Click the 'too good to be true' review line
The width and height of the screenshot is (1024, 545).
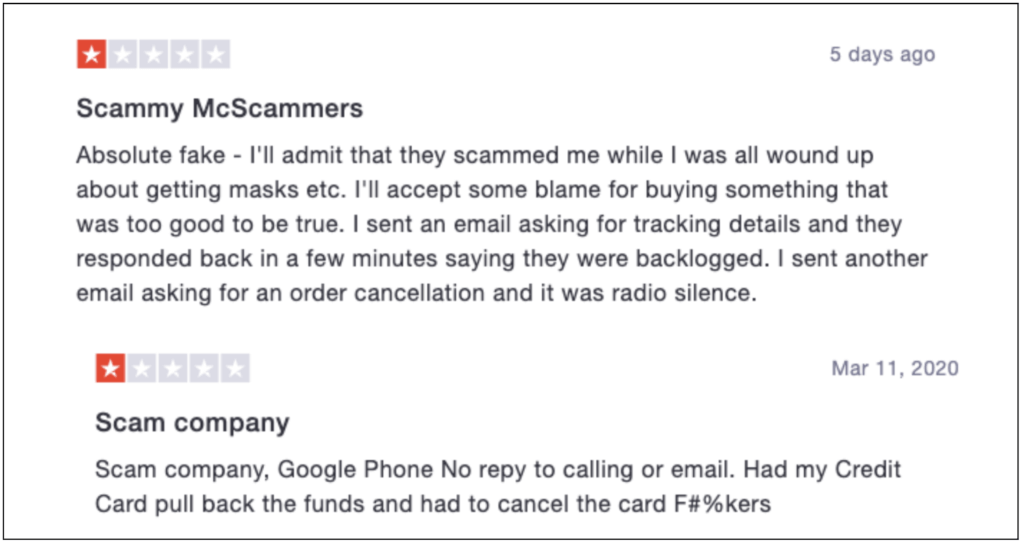point(489,225)
